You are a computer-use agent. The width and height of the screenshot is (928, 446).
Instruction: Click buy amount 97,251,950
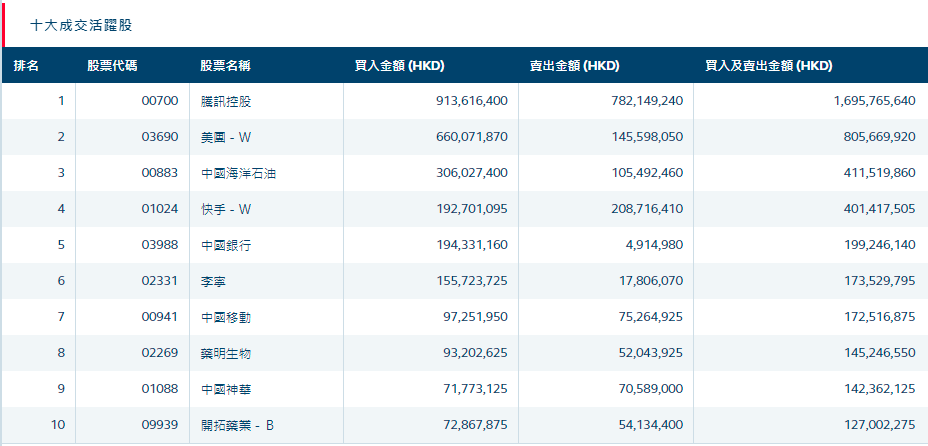pyautogui.click(x=476, y=318)
